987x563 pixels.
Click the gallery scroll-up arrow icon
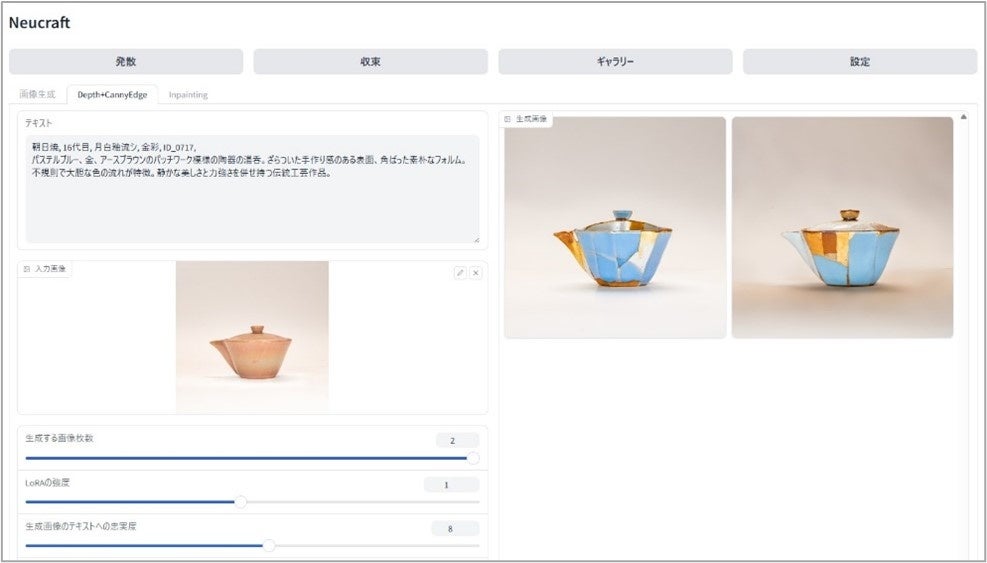(x=964, y=117)
